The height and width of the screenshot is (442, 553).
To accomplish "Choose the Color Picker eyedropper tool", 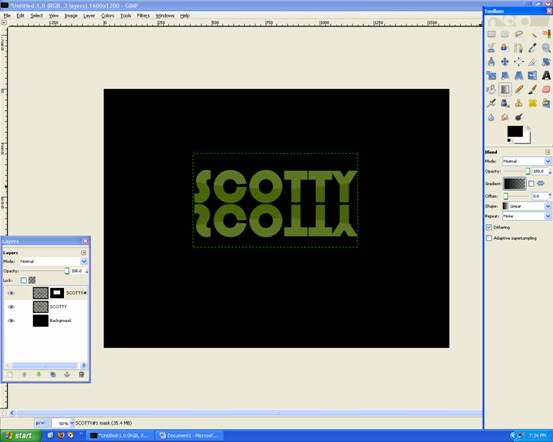I will [x=532, y=48].
